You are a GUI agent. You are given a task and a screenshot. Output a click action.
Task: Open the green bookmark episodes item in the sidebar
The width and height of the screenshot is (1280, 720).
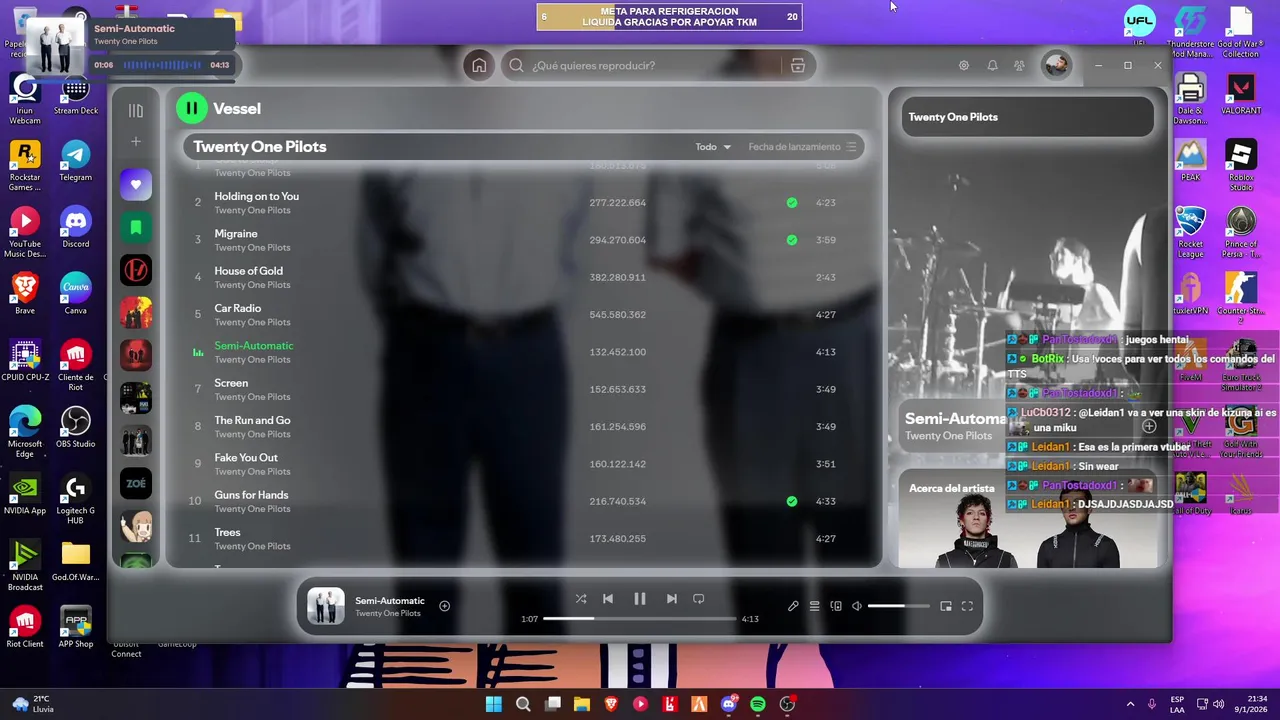click(136, 227)
